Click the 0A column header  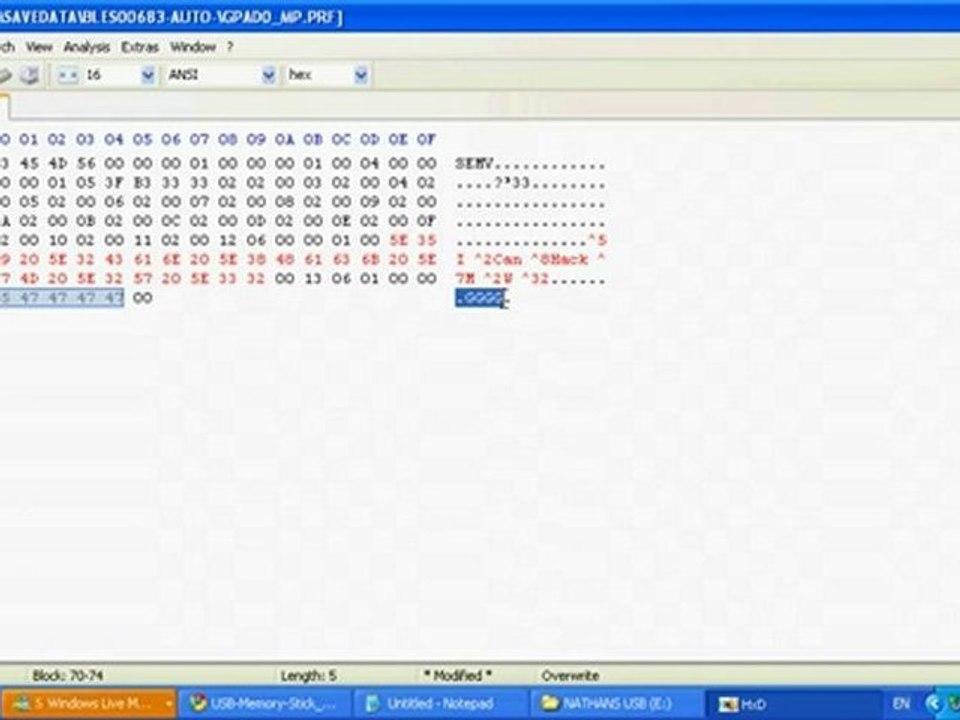285,140
